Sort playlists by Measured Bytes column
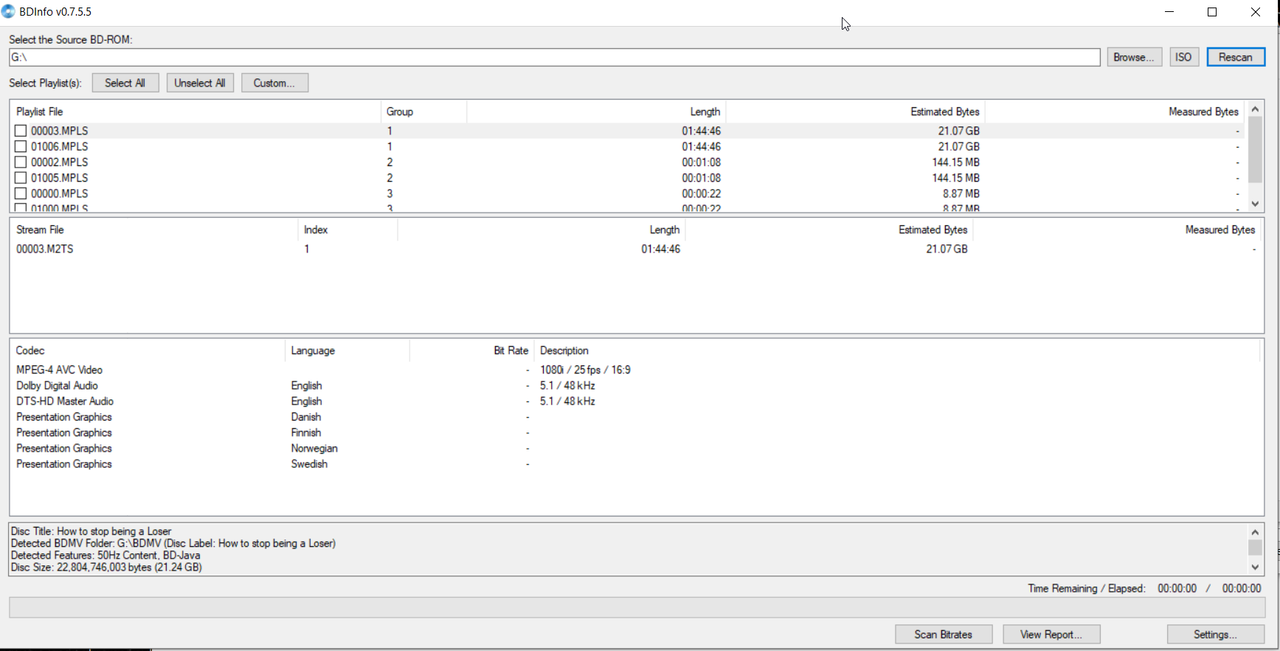 pos(1115,112)
